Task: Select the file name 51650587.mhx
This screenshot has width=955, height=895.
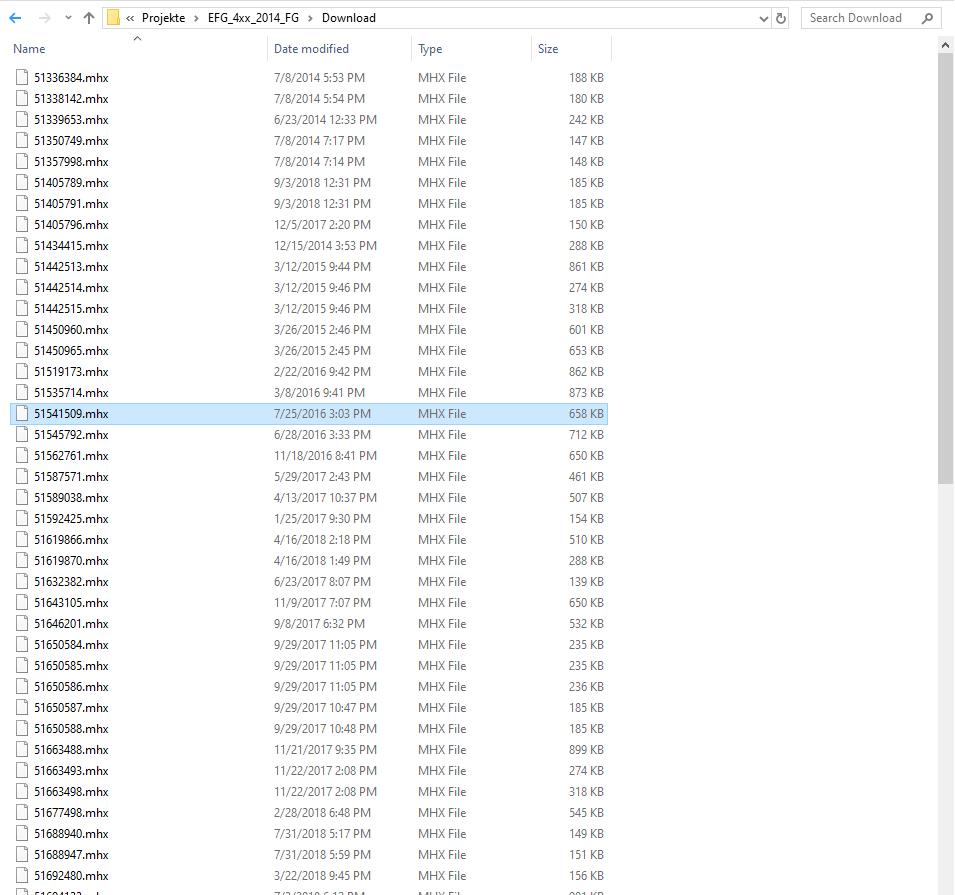Action: (71, 708)
